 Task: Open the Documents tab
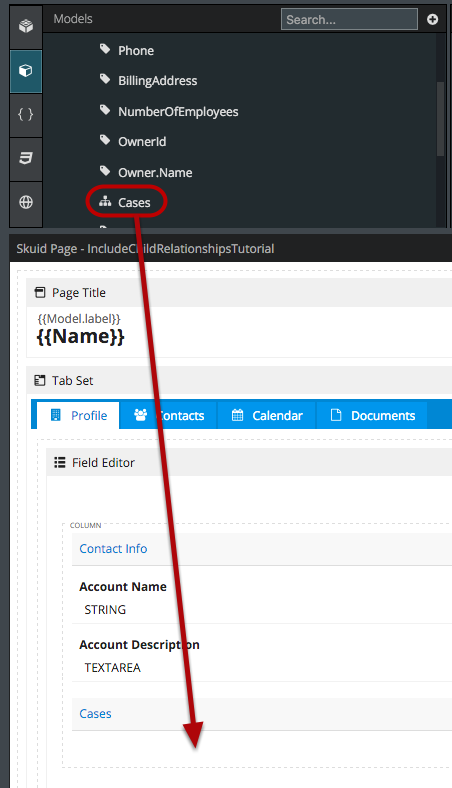coord(372,415)
